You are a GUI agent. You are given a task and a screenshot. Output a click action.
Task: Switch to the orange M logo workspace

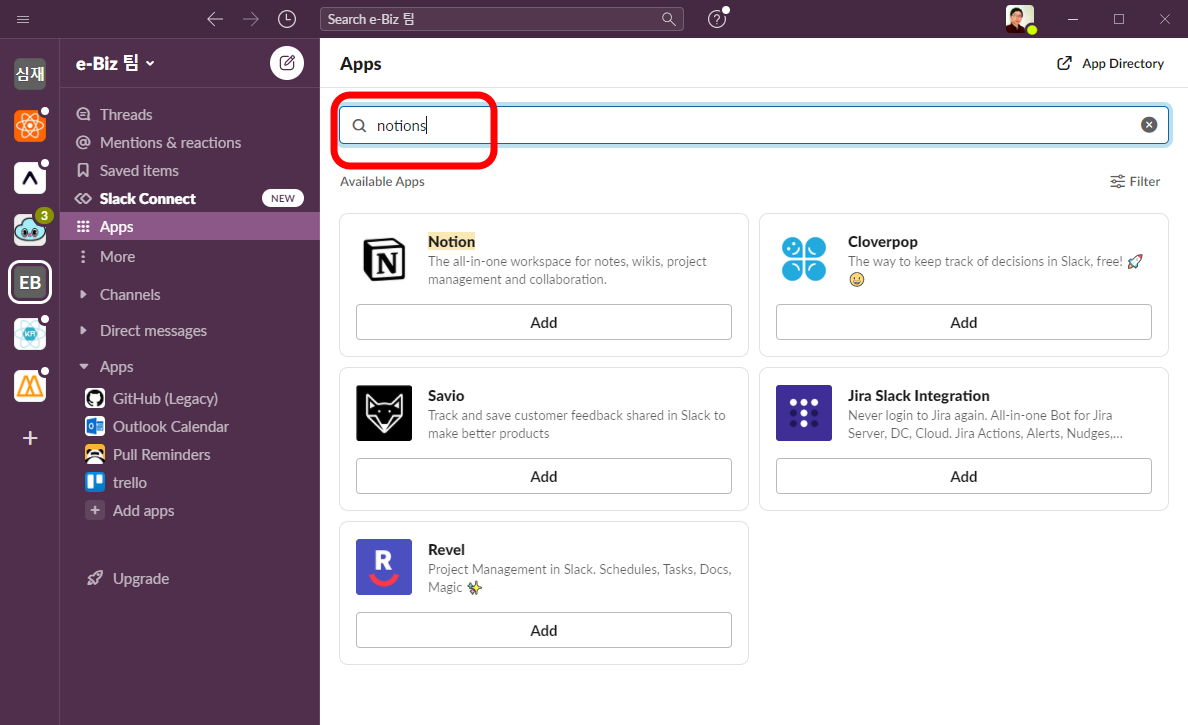[x=30, y=386]
